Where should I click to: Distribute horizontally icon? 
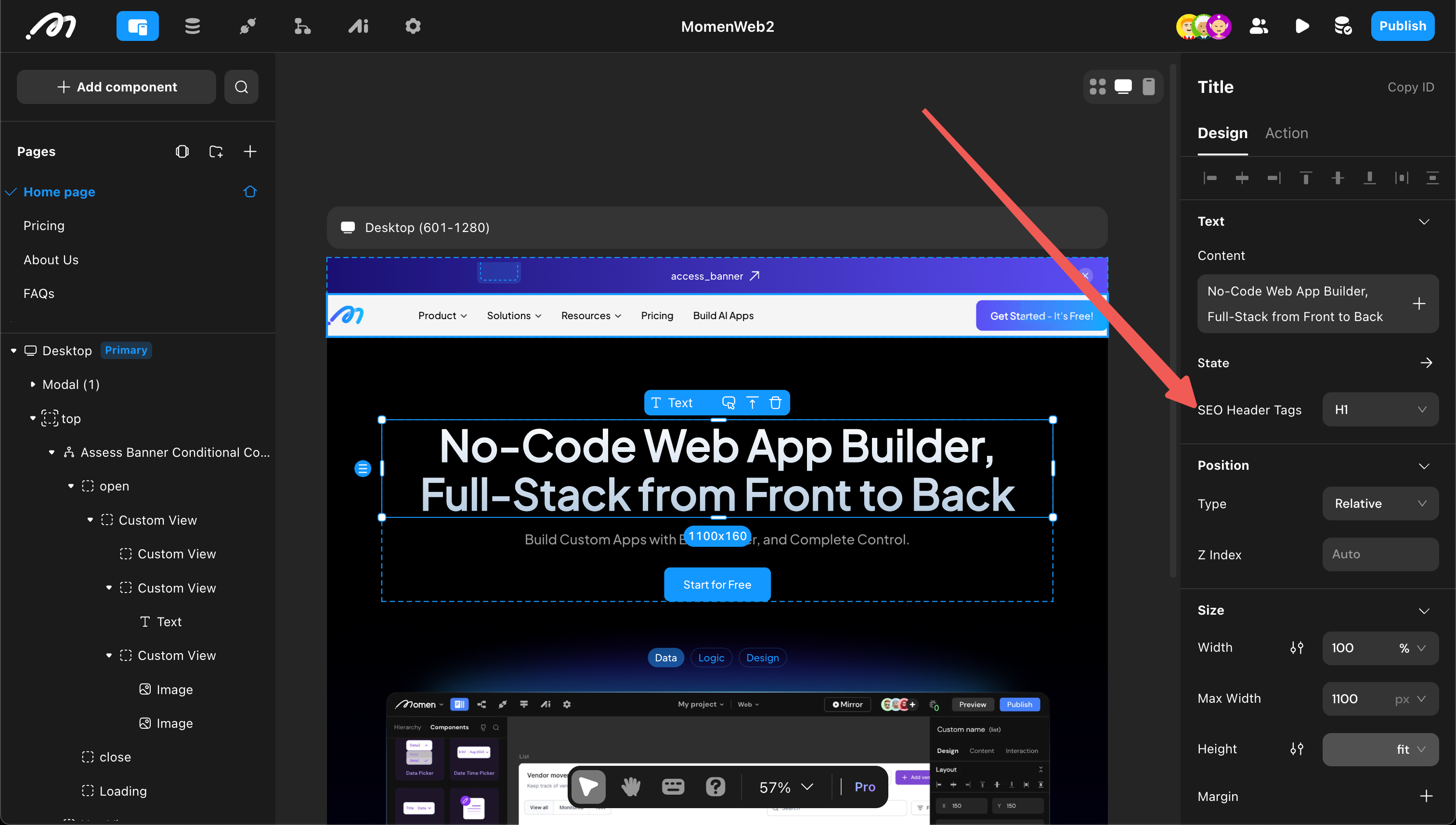(x=1402, y=178)
